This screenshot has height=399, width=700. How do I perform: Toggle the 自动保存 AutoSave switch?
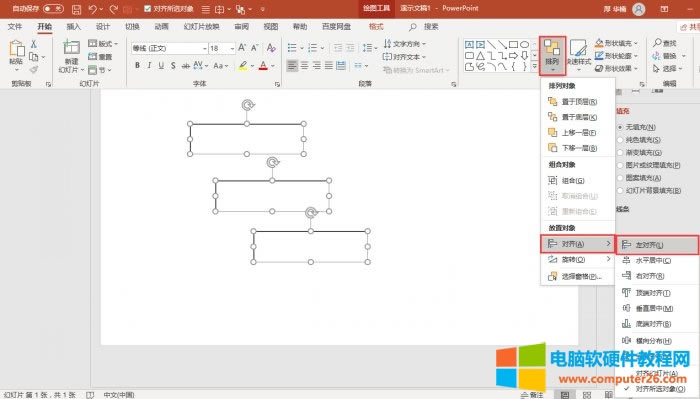53,8
